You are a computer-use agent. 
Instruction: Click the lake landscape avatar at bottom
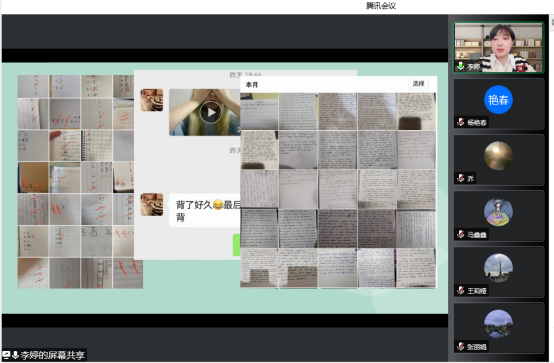click(498, 324)
